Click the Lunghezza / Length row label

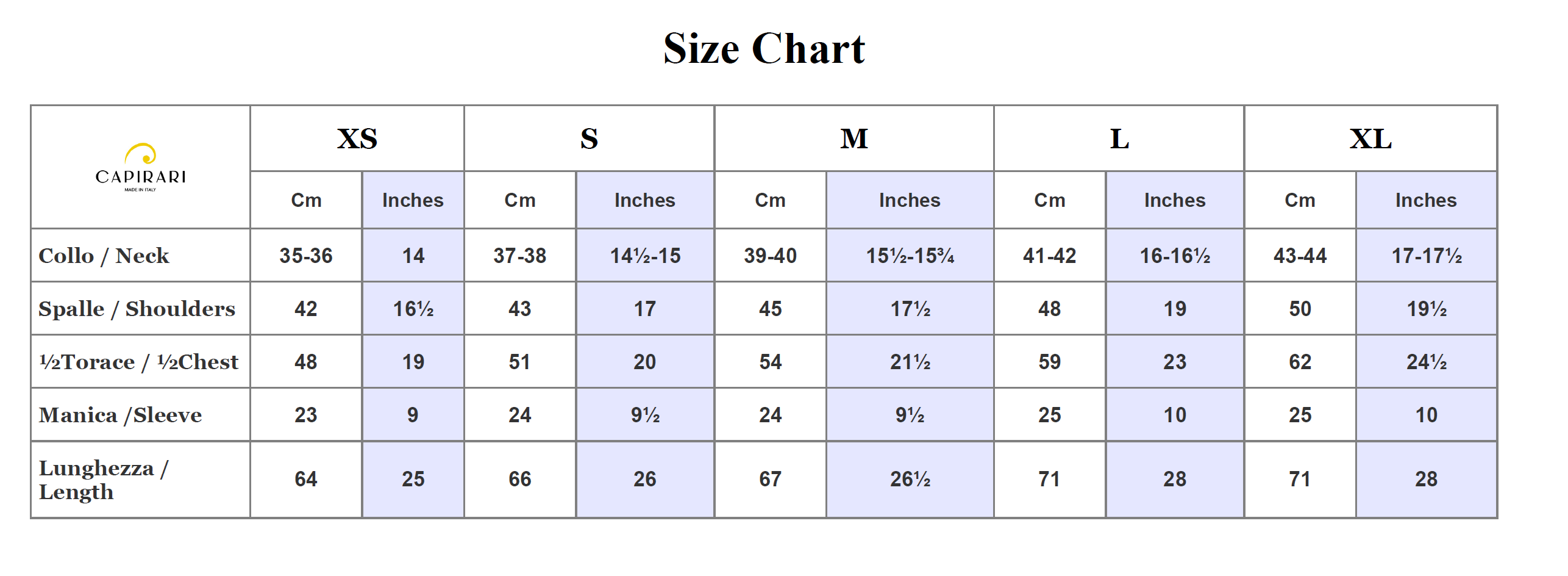click(104, 480)
